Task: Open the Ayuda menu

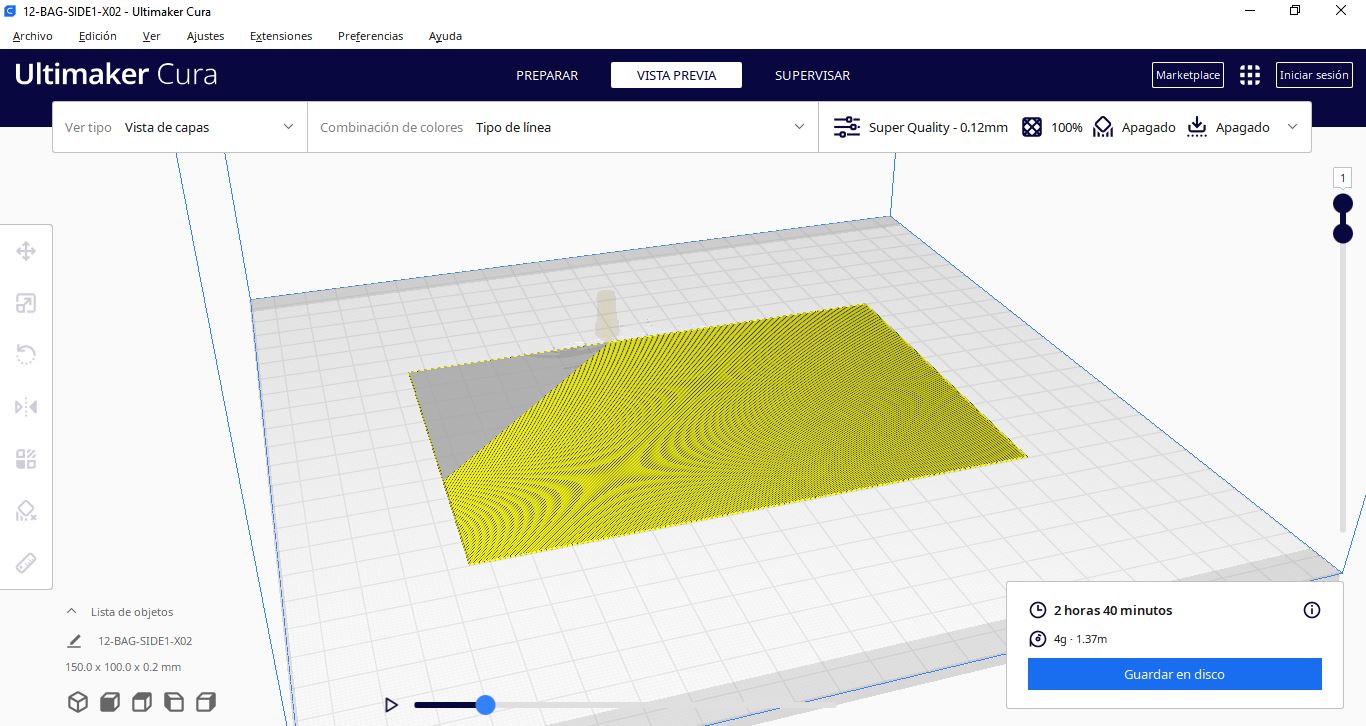Action: point(445,36)
